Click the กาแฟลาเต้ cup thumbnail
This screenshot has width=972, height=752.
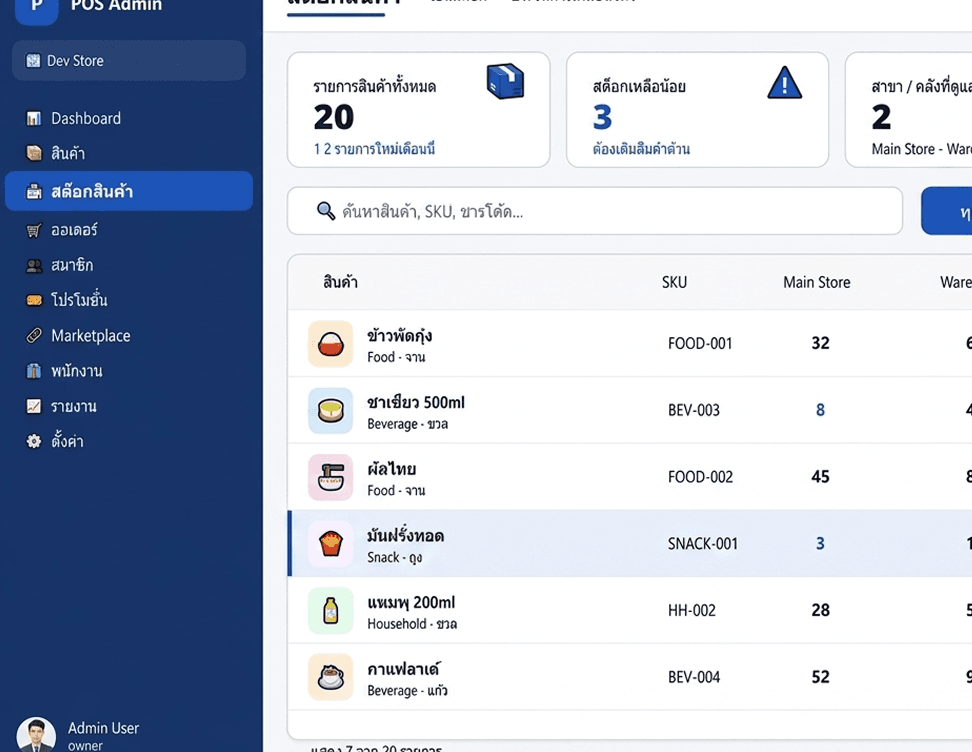click(330, 677)
